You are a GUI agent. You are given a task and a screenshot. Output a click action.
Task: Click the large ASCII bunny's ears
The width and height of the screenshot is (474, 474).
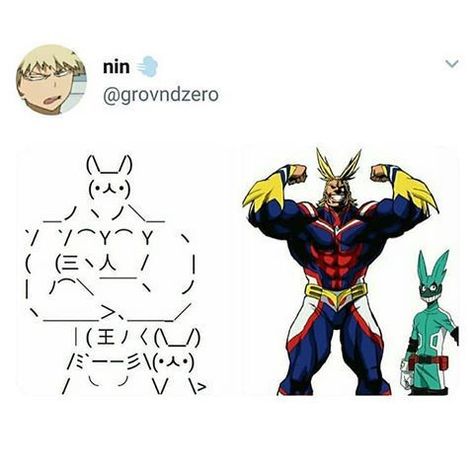tap(110, 165)
